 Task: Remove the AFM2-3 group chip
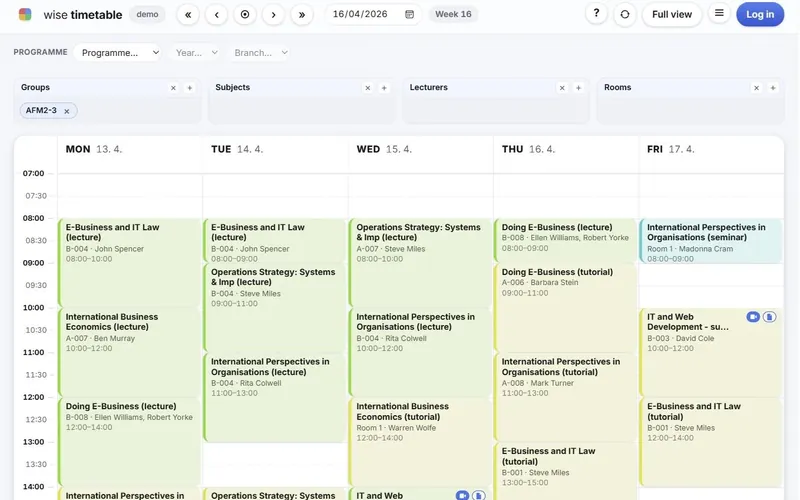[x=67, y=111]
